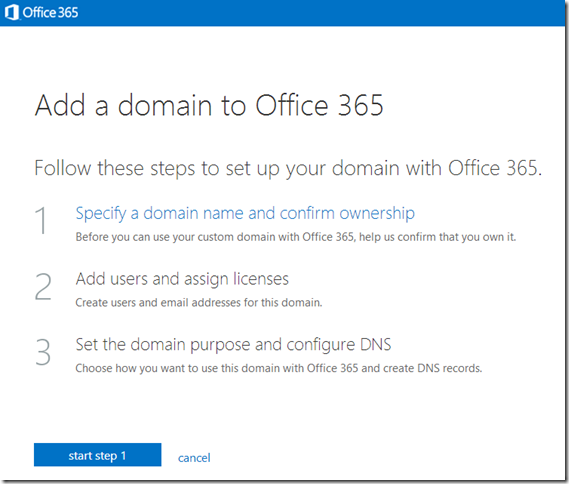Click the Office 365 logo icon
The height and width of the screenshot is (484, 569).
tap(11, 13)
